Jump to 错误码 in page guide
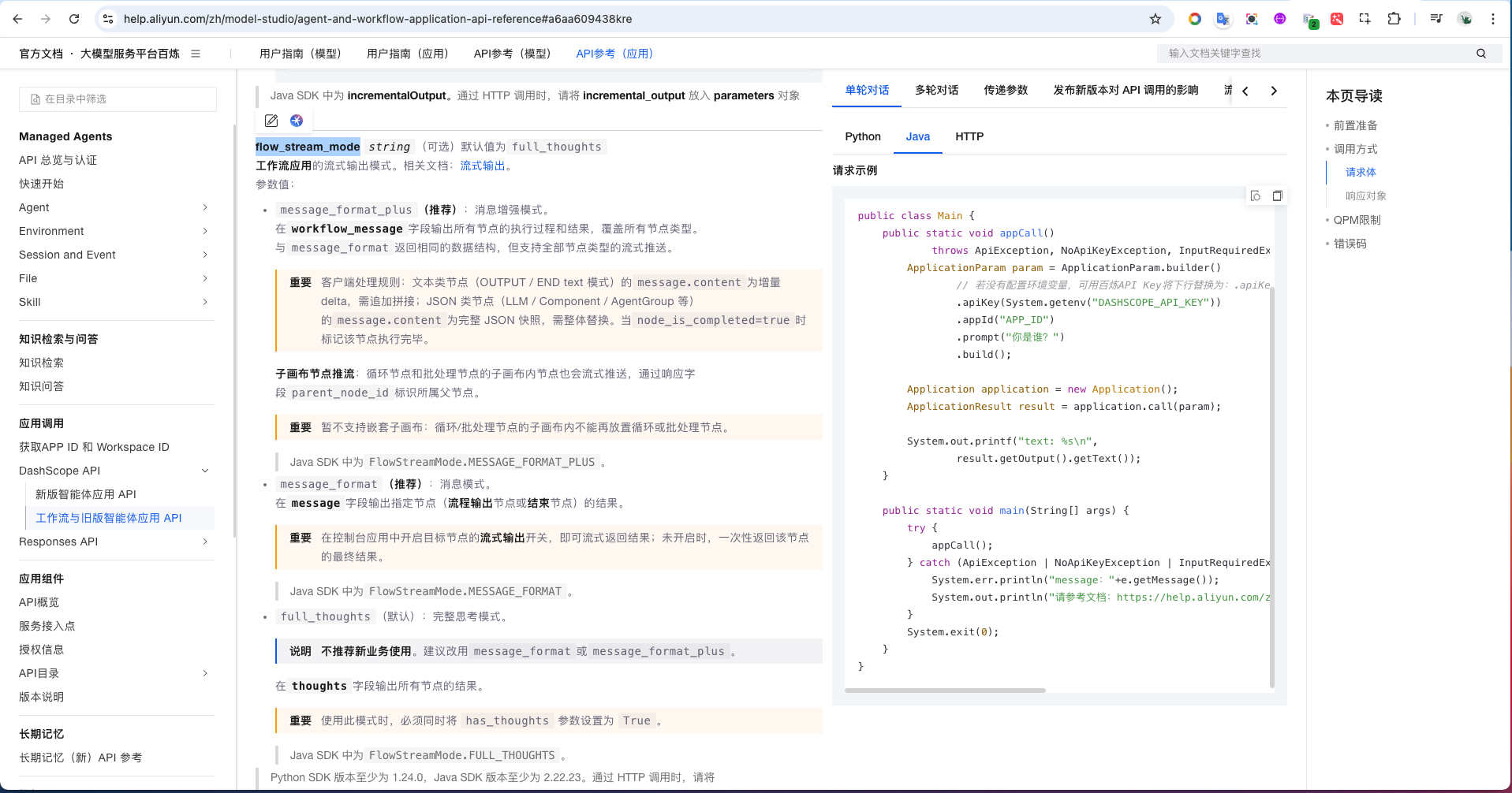1512x793 pixels. point(1350,244)
